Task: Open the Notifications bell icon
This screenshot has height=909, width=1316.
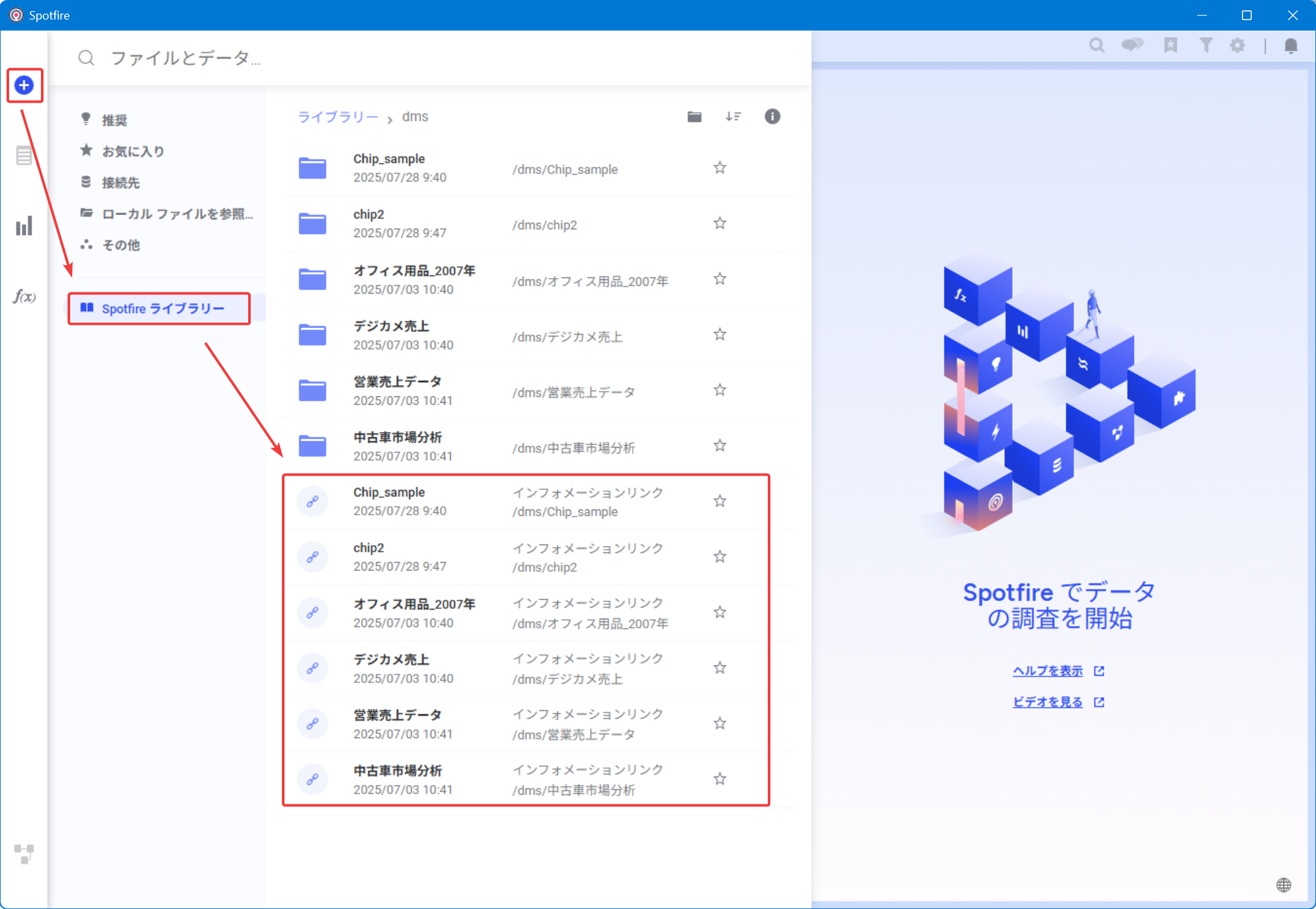Action: [x=1291, y=45]
